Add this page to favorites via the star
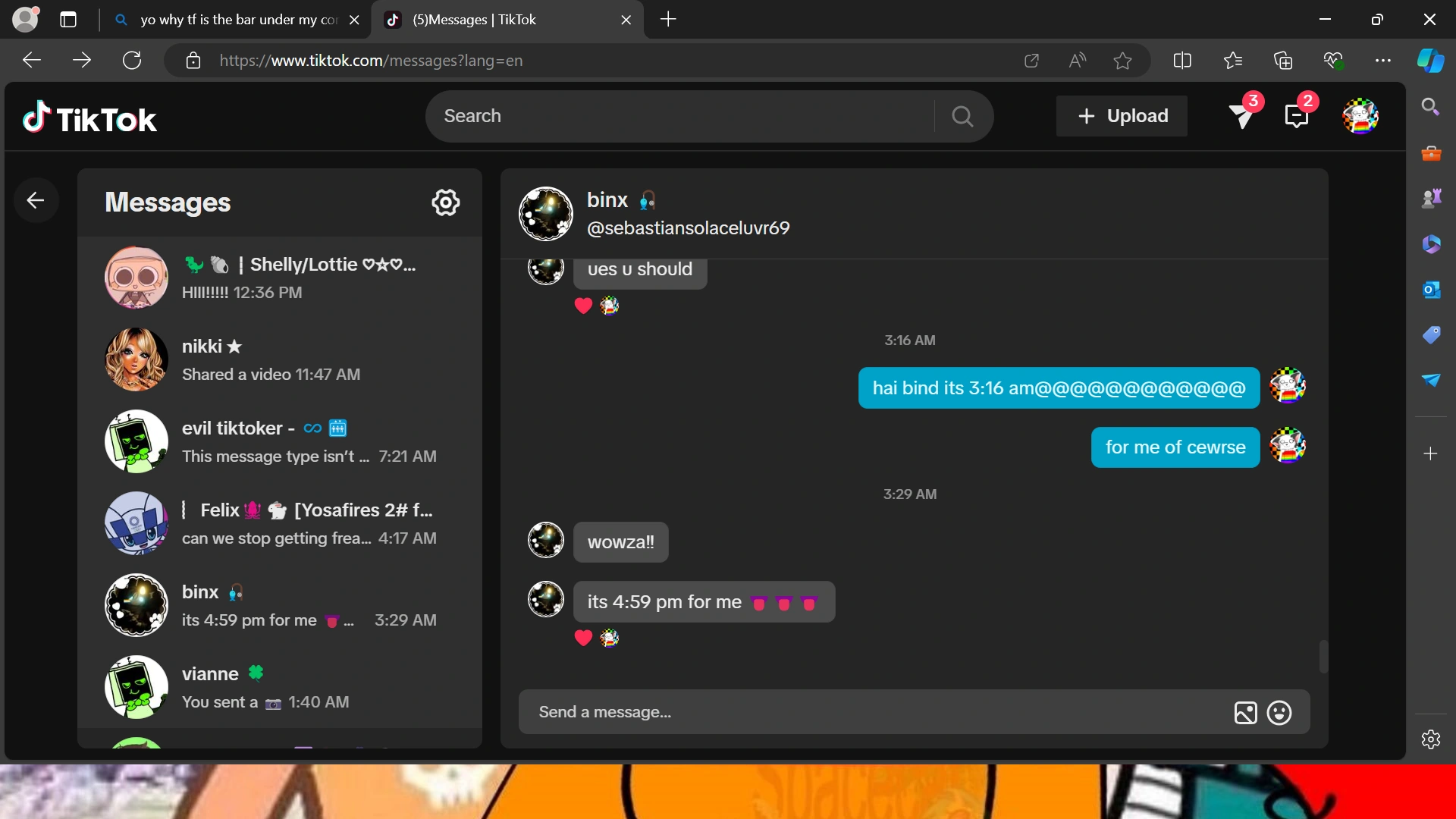The height and width of the screenshot is (819, 1456). pos(1122,61)
